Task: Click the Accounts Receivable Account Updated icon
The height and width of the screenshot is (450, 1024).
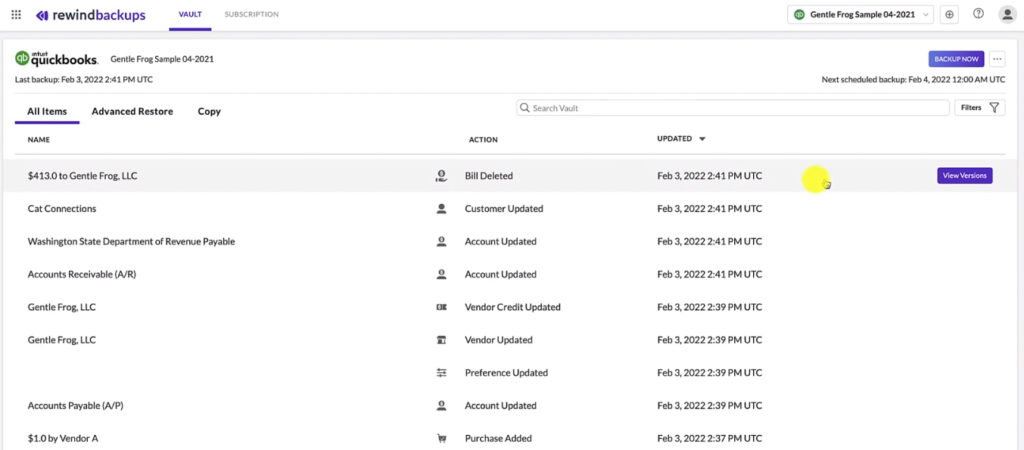Action: point(441,274)
